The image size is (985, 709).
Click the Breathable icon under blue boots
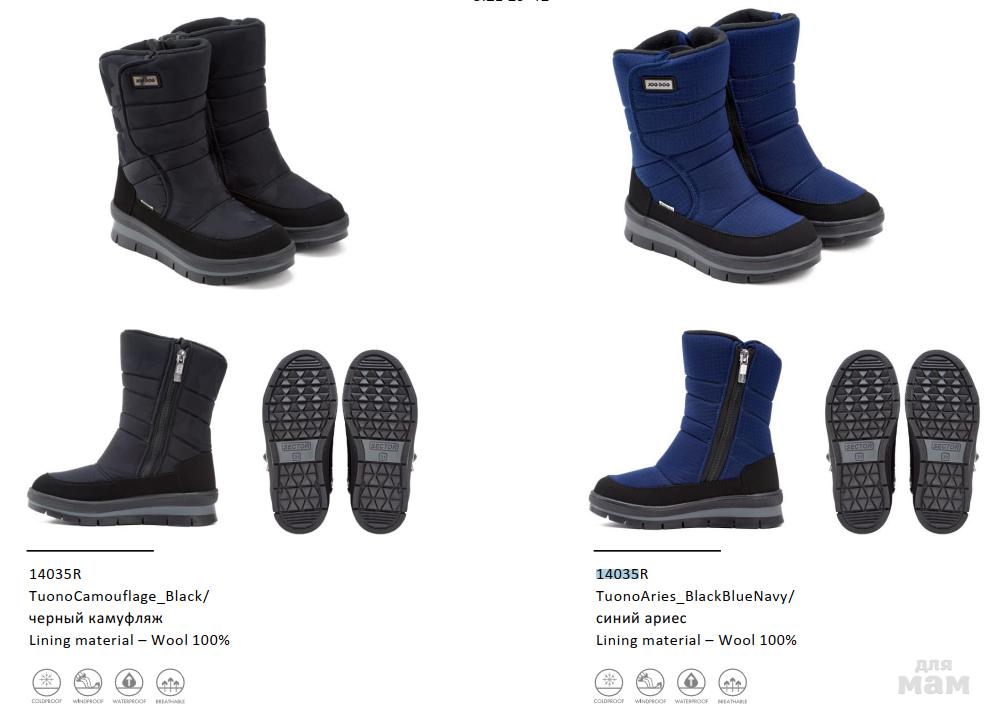pyautogui.click(x=732, y=682)
